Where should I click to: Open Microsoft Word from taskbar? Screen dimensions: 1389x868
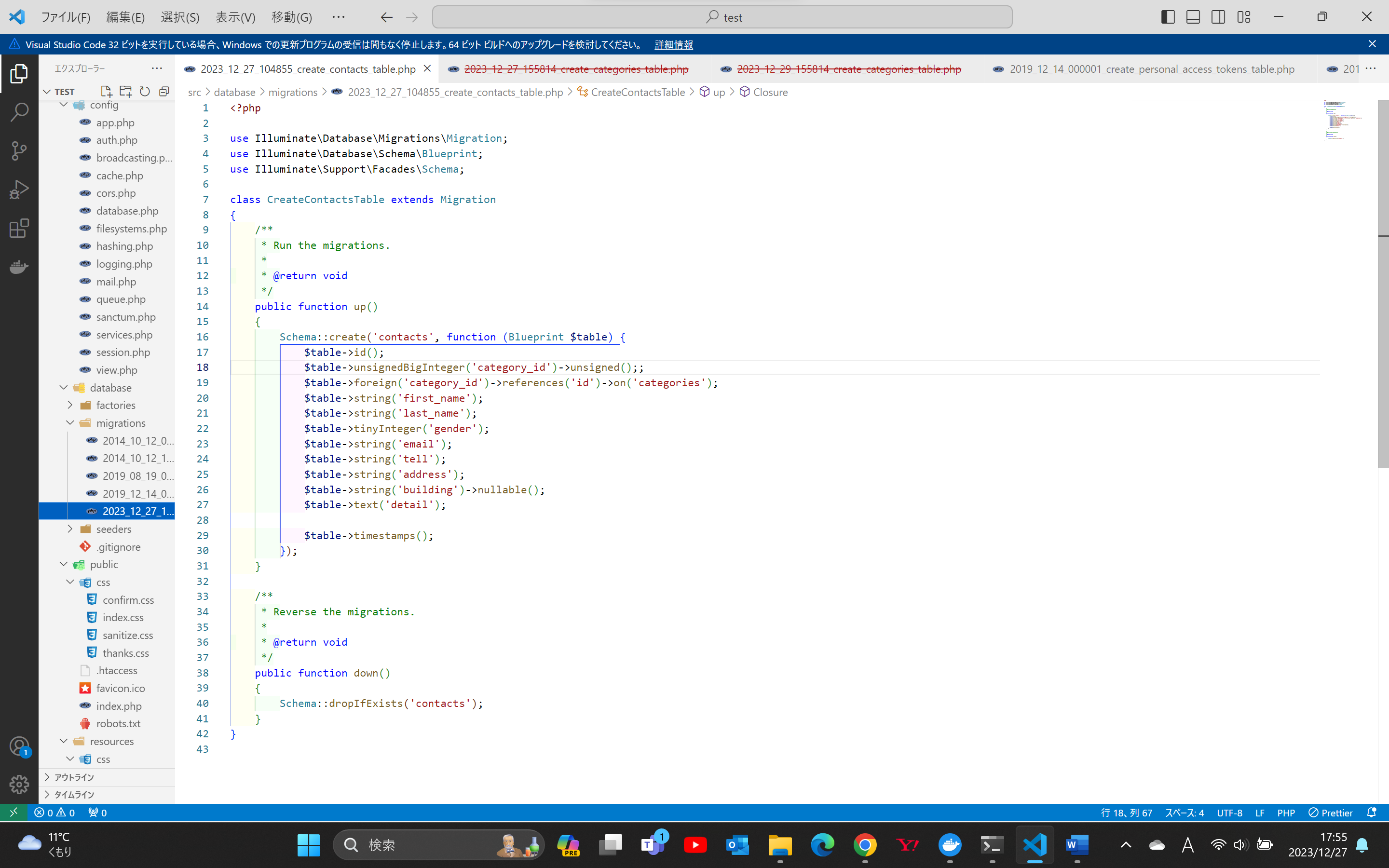(1077, 844)
